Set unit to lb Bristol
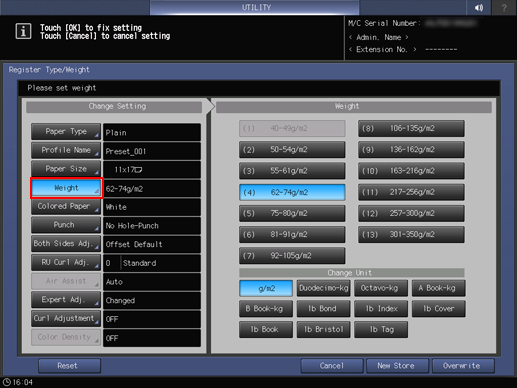 324,330
